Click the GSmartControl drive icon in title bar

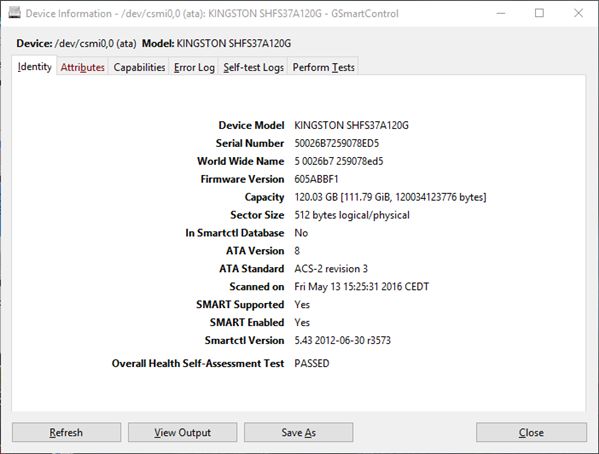(x=15, y=13)
